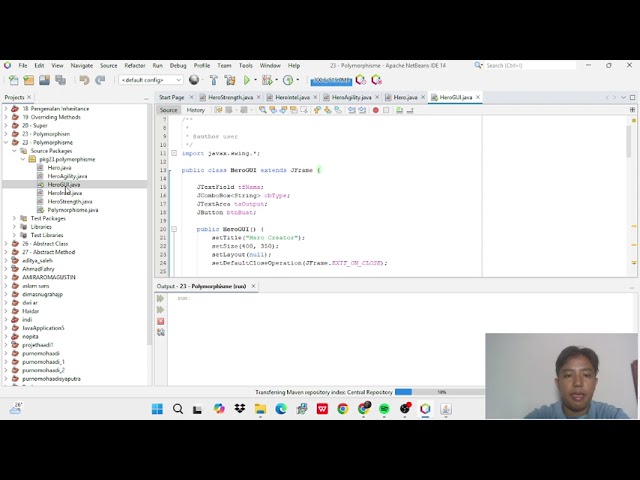Viewport: 640px width, 480px height.
Task: Switch to the HeroAgility.java tab
Action: point(351,97)
